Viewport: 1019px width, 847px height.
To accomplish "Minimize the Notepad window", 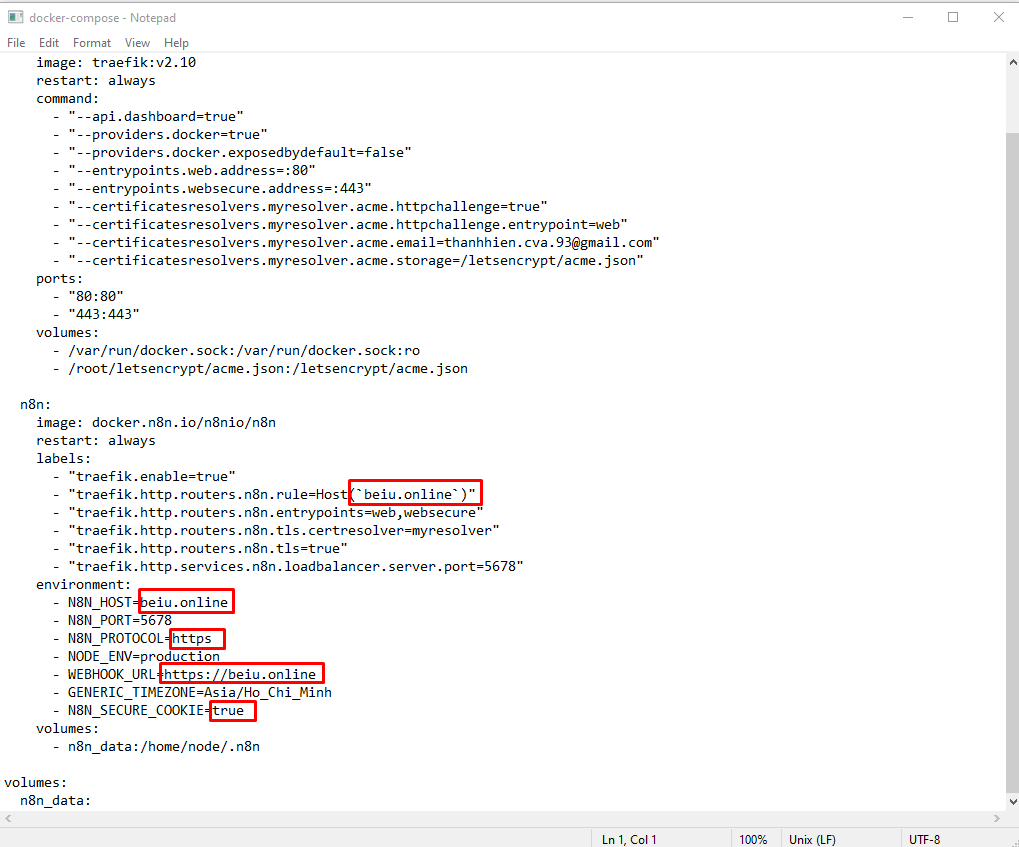I will click(x=908, y=18).
